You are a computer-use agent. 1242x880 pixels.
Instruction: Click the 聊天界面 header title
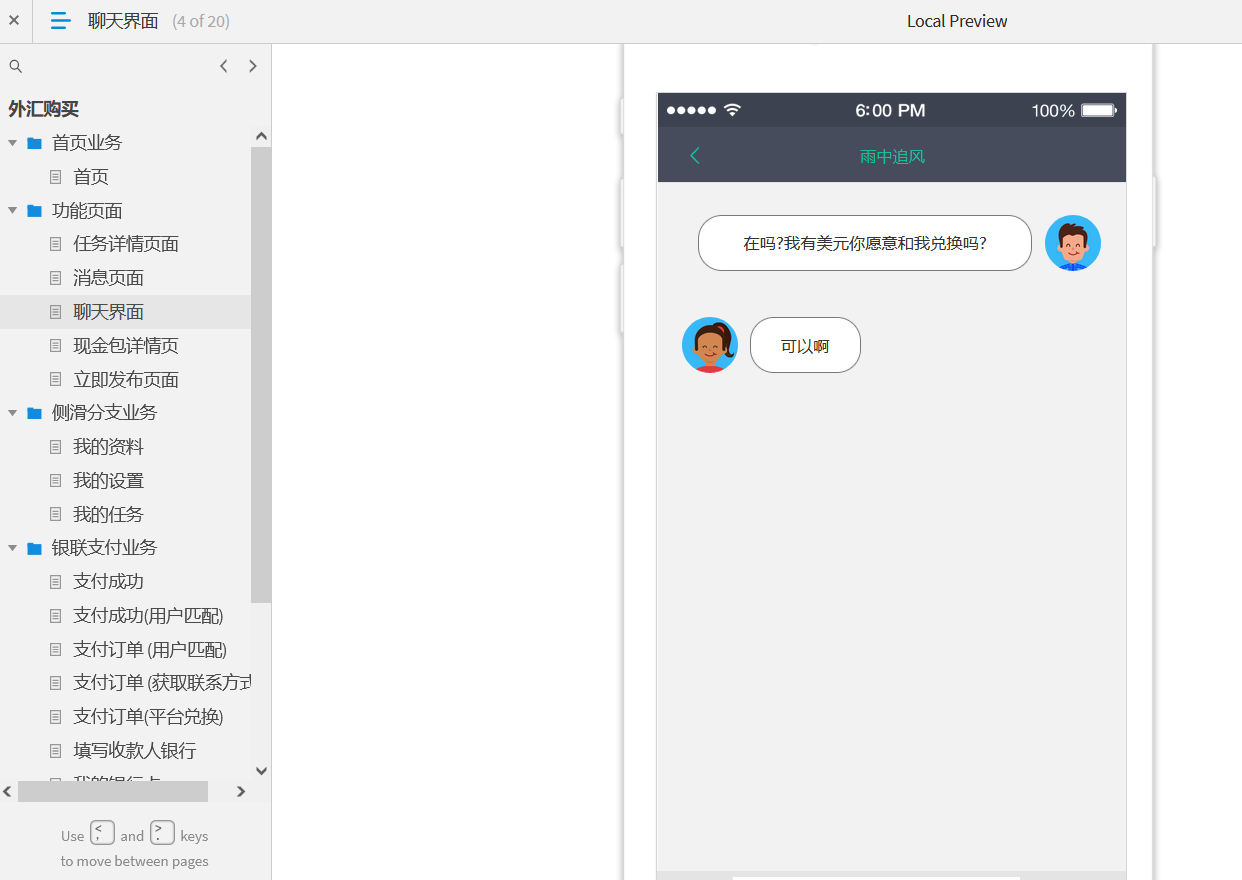click(123, 21)
